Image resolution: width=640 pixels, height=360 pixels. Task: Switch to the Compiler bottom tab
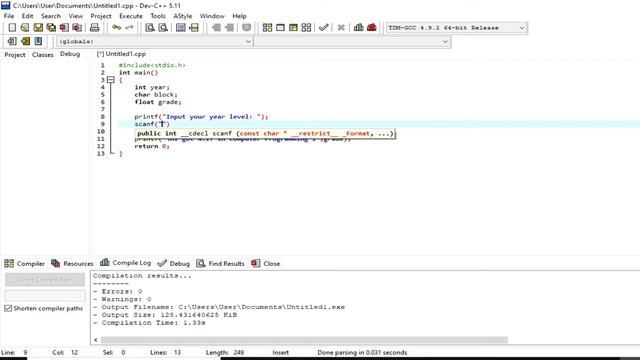coord(24,264)
